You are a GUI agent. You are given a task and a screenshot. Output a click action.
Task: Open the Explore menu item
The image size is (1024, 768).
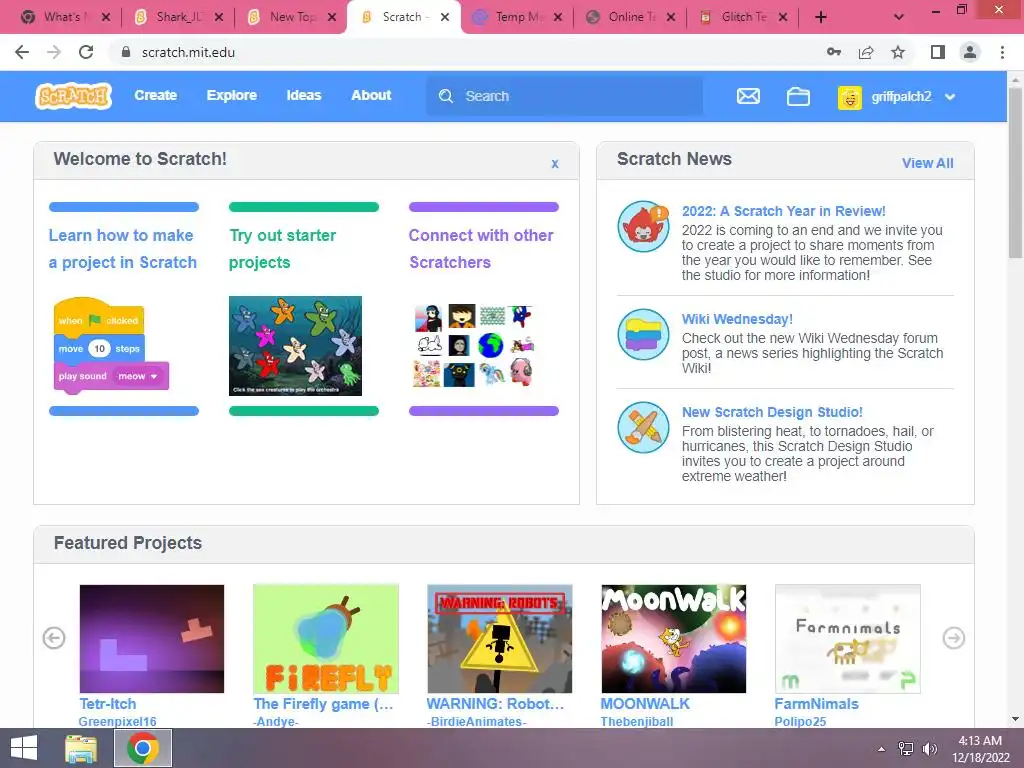(232, 95)
